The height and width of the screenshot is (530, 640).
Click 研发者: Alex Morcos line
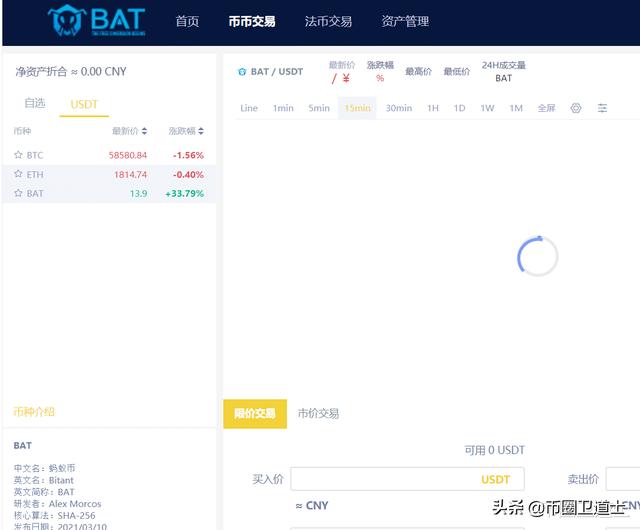tap(57, 504)
